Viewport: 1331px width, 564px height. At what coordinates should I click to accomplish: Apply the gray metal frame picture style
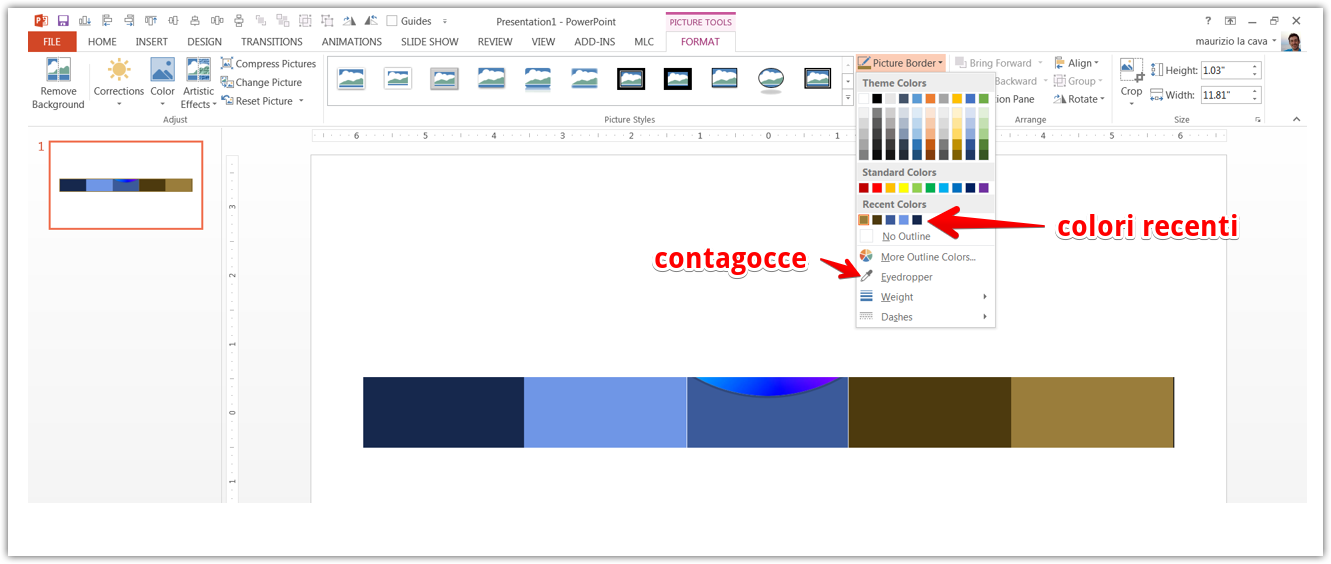pyautogui.click(x=444, y=78)
